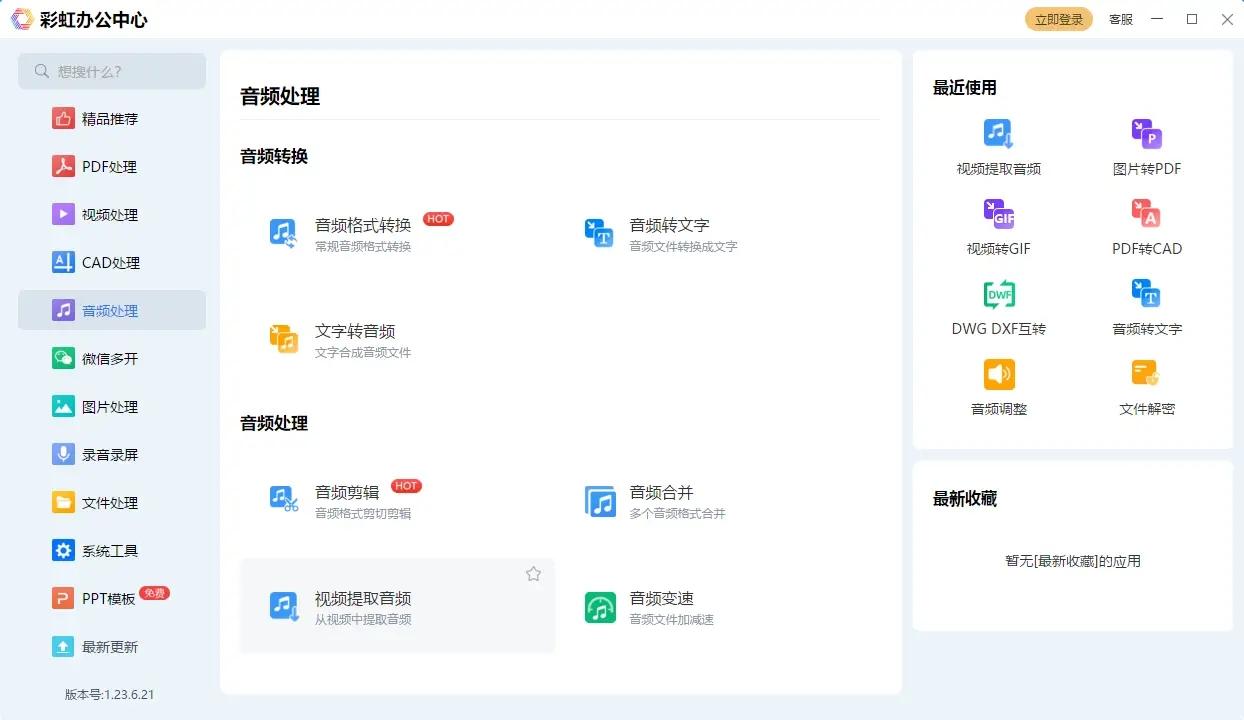This screenshot has height=720, width=1244.
Task: Click HOT badge beside 音频剪辑
Action: click(x=406, y=486)
